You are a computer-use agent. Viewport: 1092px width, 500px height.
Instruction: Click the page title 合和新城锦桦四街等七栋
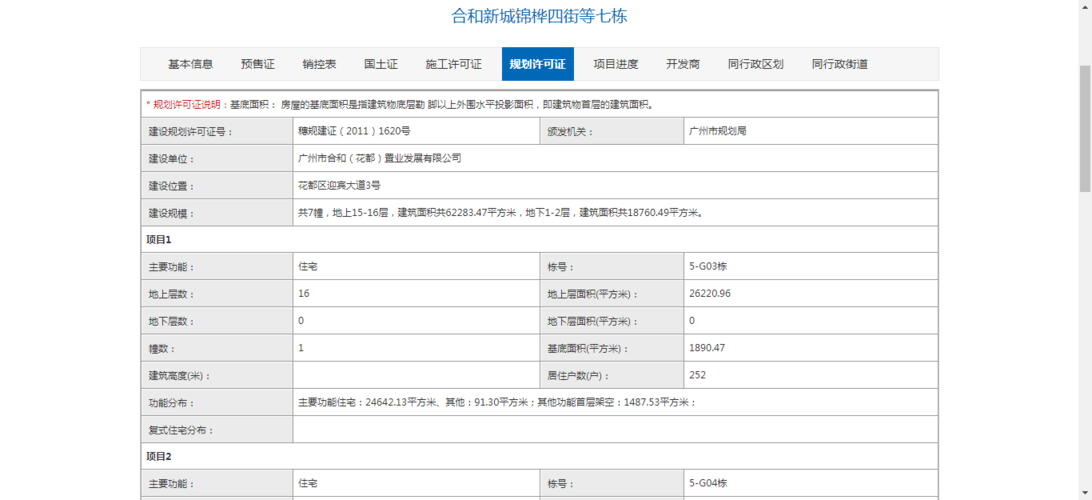click(540, 16)
